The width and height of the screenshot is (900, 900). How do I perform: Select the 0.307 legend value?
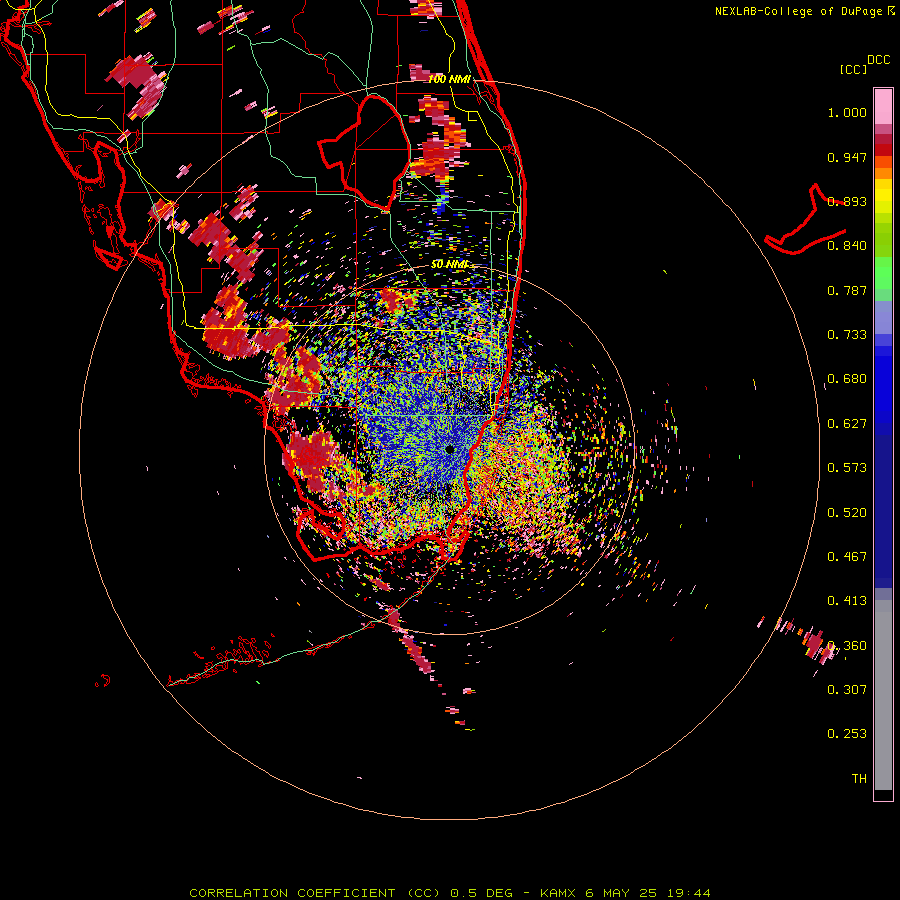click(x=847, y=690)
